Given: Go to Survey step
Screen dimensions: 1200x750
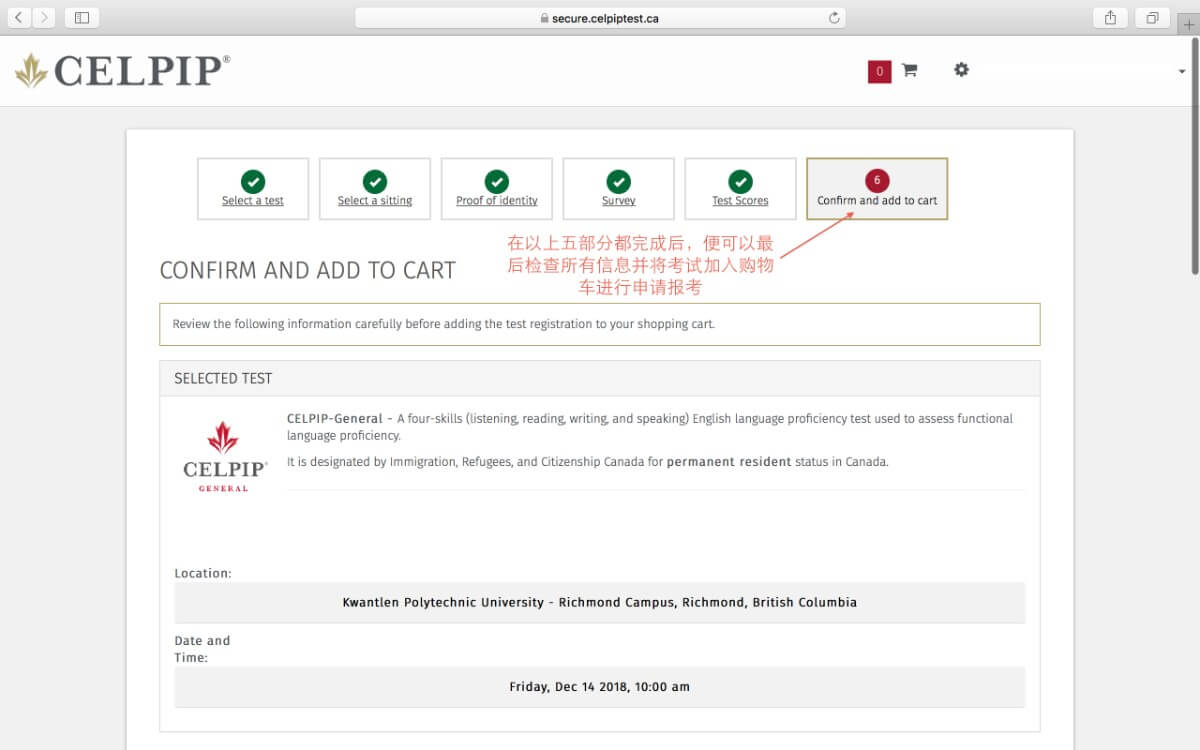Looking at the screenshot, I should 619,189.
